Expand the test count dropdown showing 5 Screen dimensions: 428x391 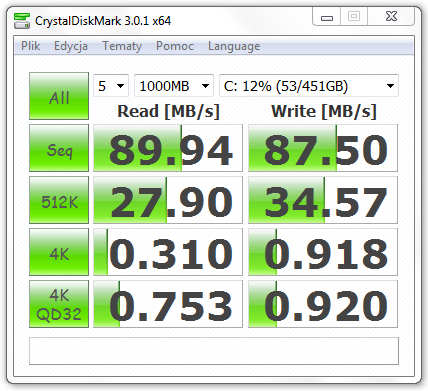coord(111,86)
